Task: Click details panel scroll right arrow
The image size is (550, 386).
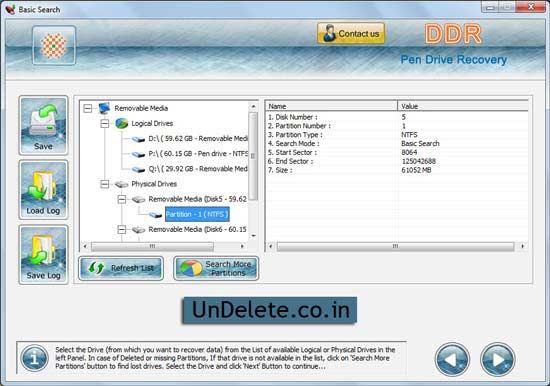Action: 523,246
